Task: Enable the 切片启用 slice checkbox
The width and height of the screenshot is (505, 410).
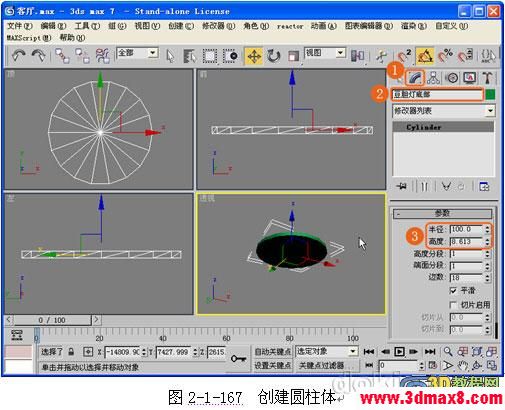Action: [453, 305]
